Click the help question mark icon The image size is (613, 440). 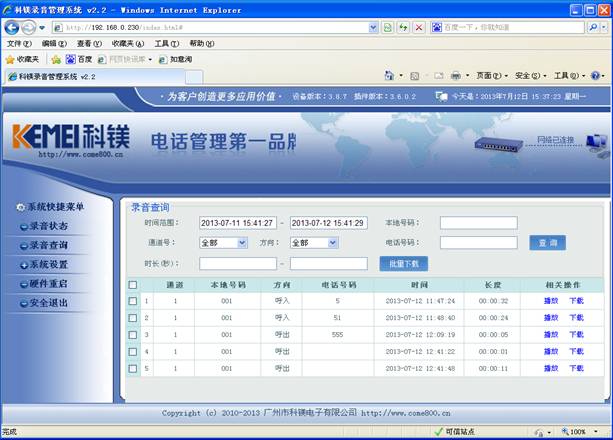pyautogui.click(x=595, y=76)
